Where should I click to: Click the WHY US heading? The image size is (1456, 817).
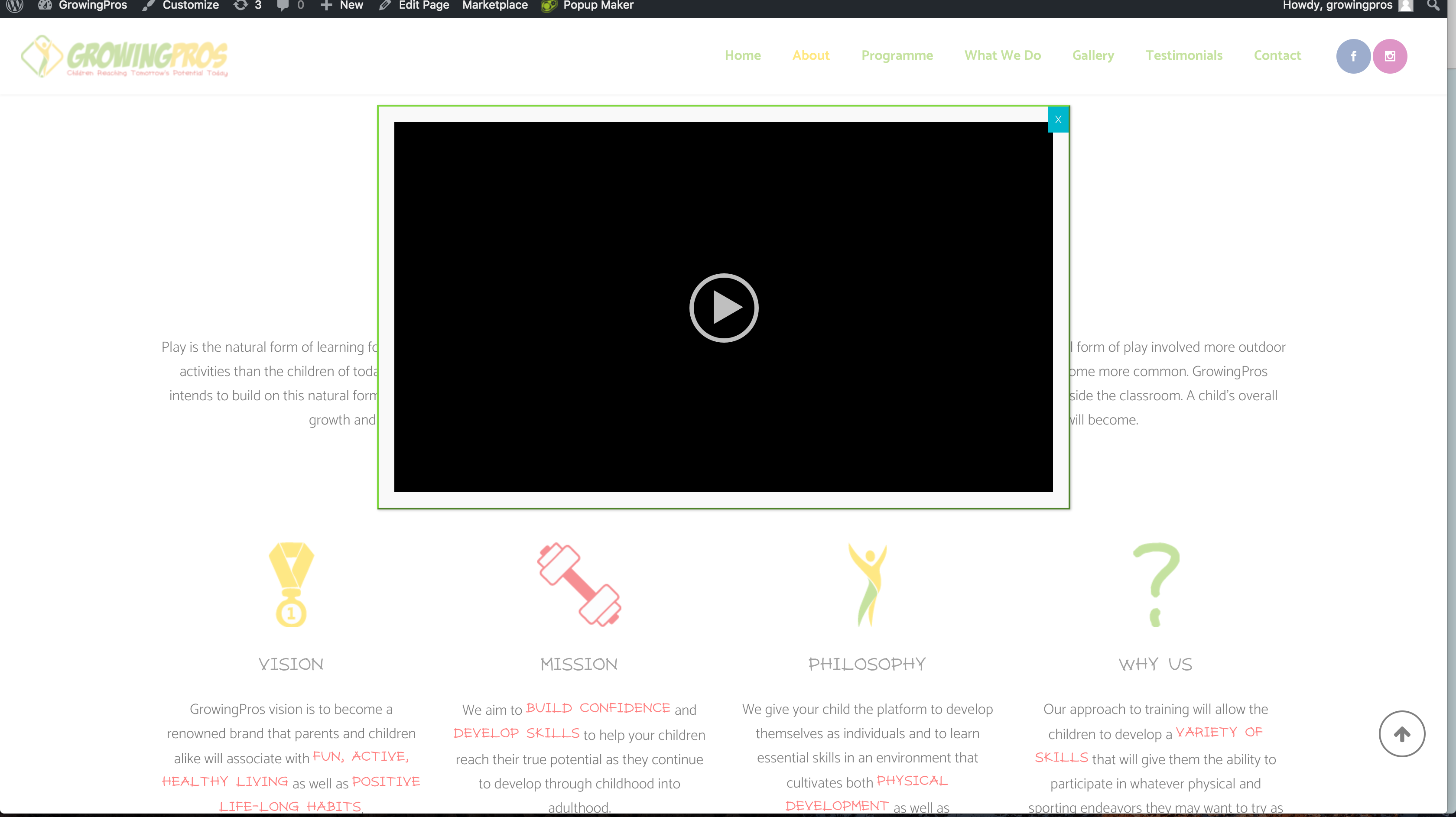pos(1155,664)
